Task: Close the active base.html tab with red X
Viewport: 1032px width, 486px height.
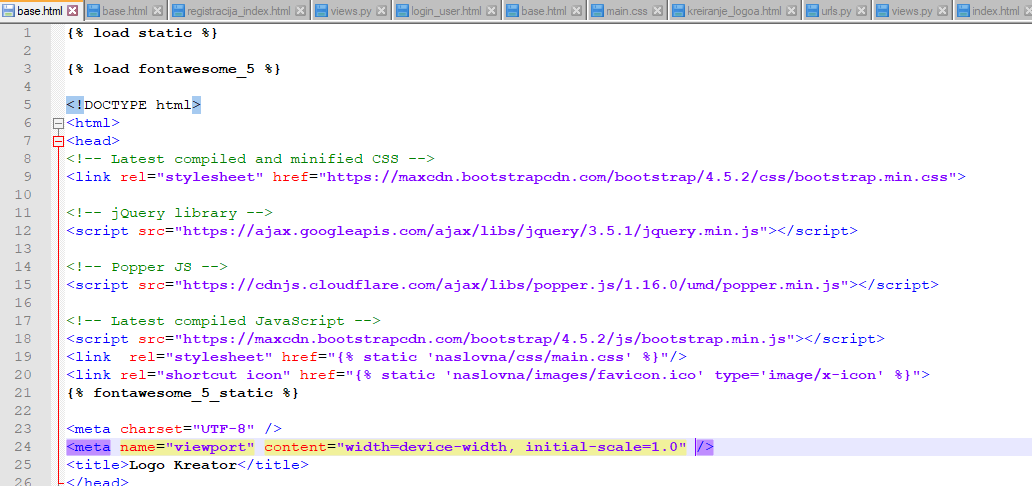Action: [x=73, y=11]
